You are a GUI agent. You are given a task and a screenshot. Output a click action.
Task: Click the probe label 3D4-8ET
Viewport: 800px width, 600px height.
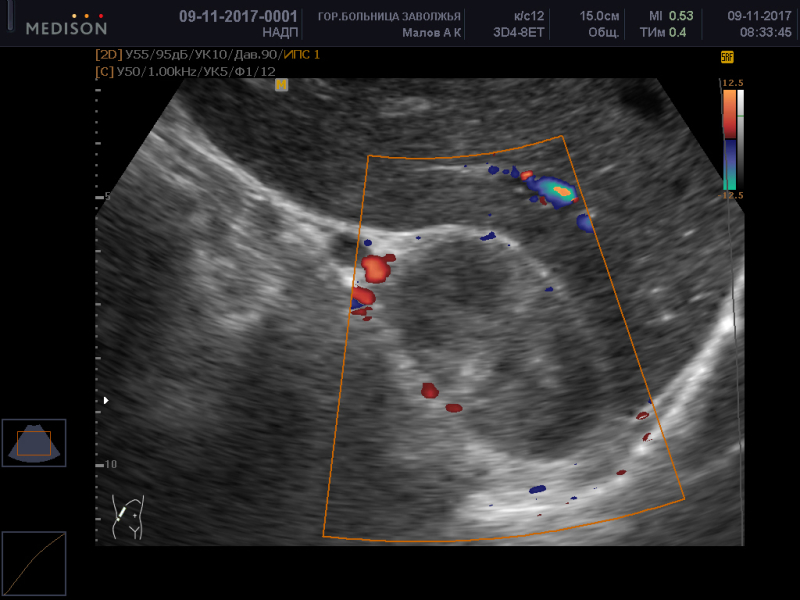tap(518, 33)
